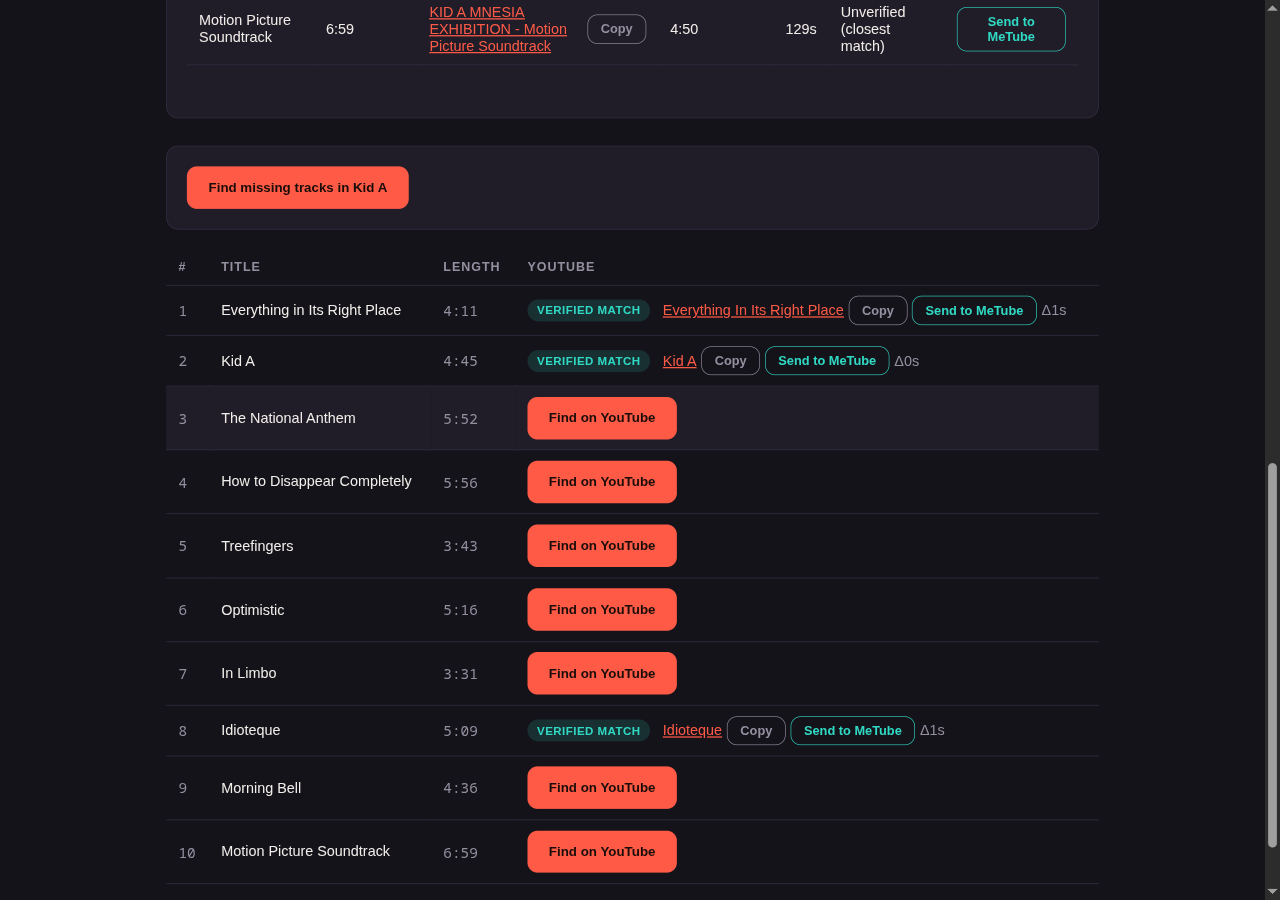Find The National Anthem on YouTube
This screenshot has height=900, width=1280.
click(x=602, y=418)
